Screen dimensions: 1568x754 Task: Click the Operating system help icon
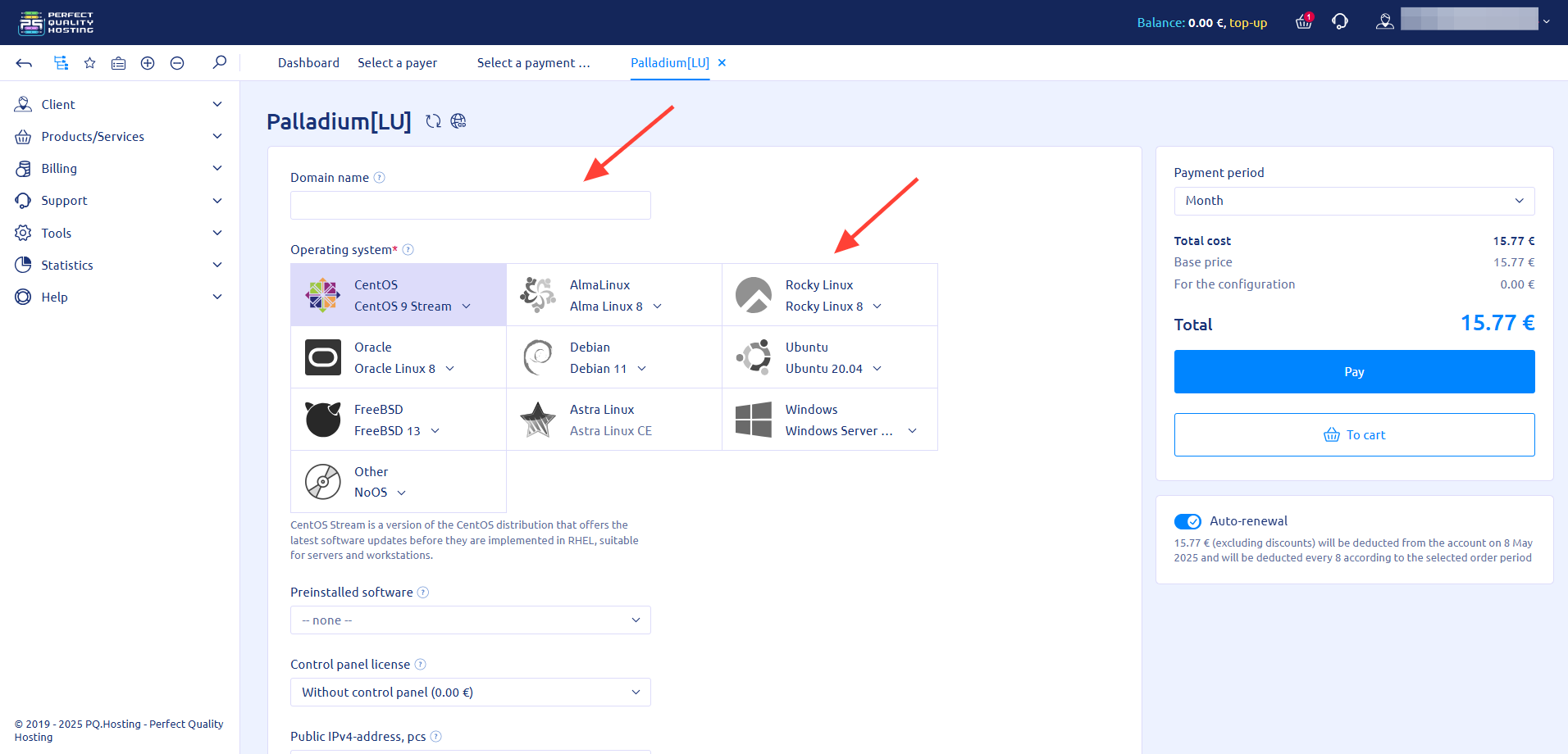[408, 250]
